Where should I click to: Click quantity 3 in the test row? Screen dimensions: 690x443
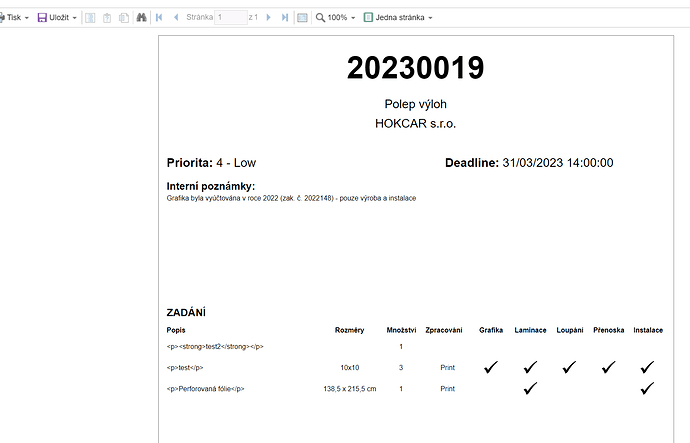click(x=401, y=367)
